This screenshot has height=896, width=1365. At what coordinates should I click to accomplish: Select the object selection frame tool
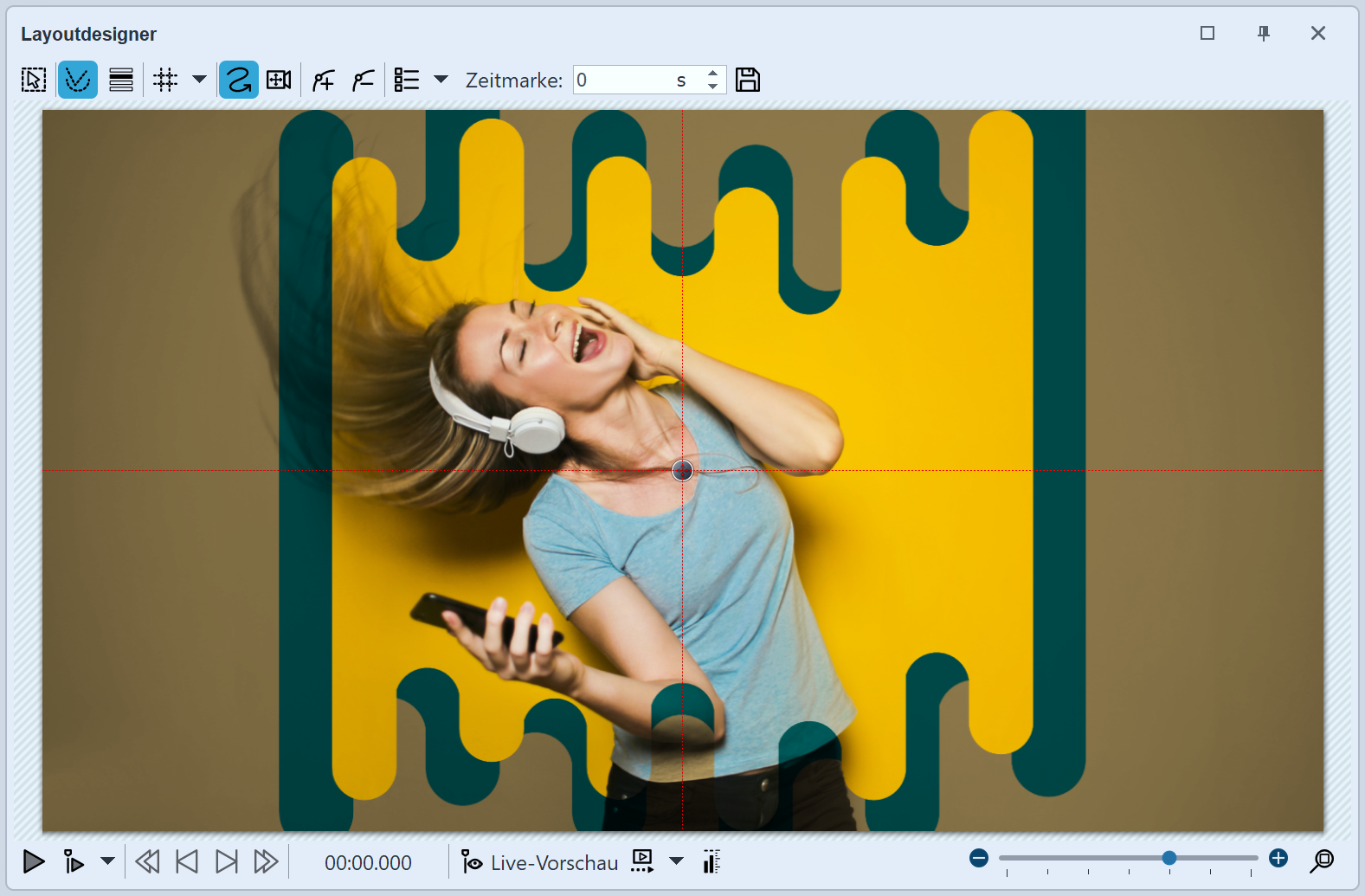(34, 81)
